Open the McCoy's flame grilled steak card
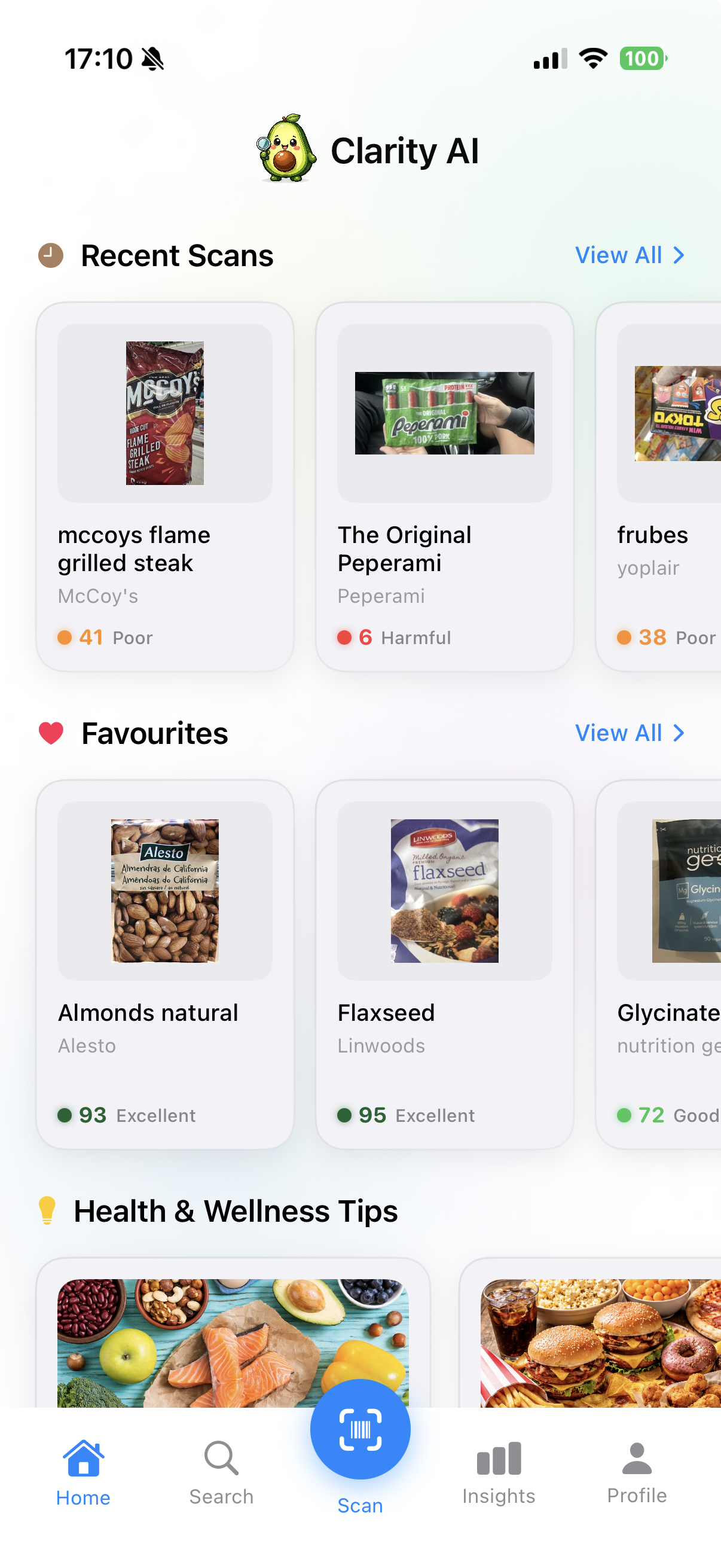The image size is (721, 1568). click(165, 487)
